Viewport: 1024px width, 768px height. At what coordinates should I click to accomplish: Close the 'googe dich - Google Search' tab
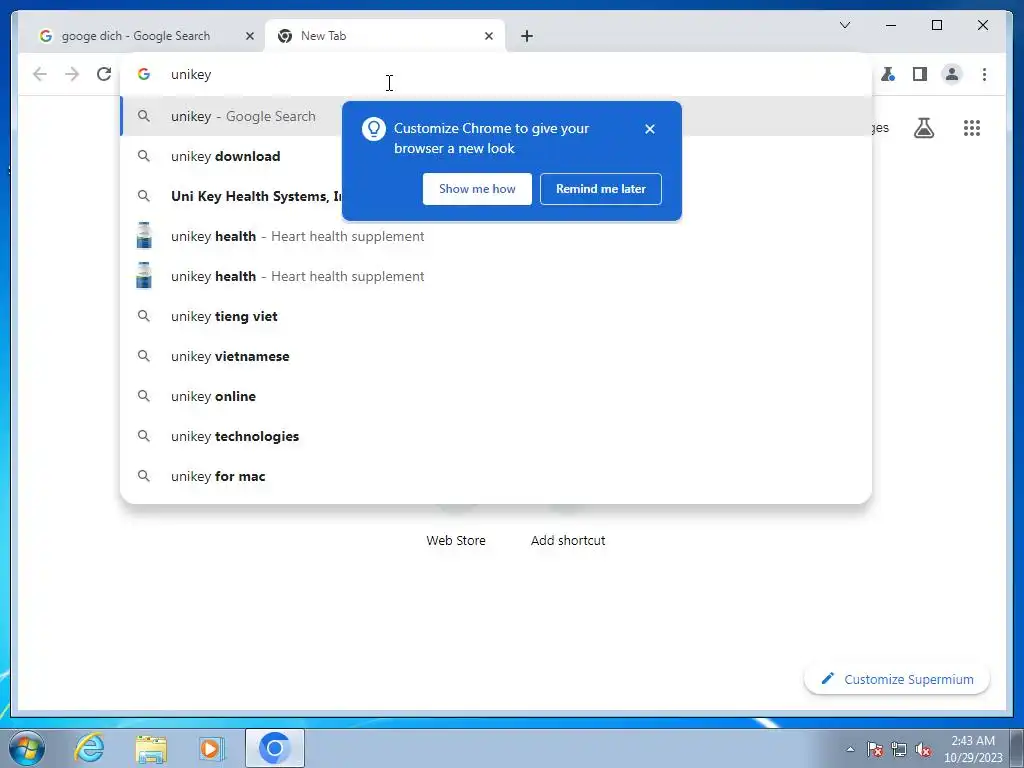click(249, 36)
